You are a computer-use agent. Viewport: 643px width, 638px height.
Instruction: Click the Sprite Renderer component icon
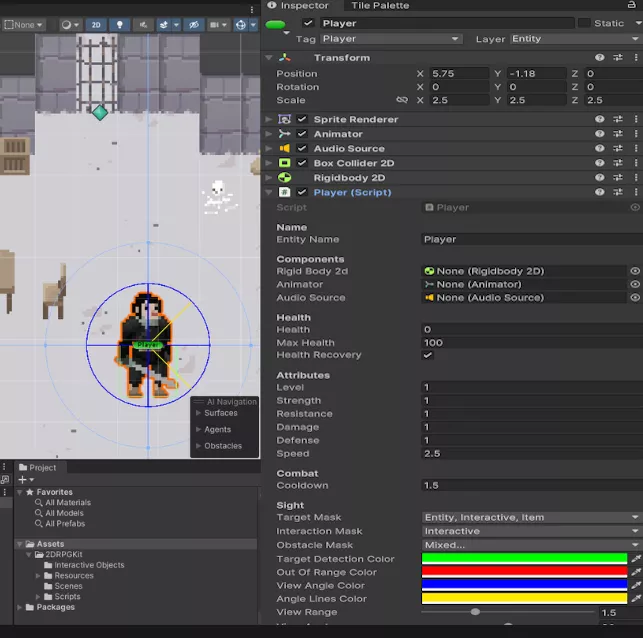[x=285, y=119]
